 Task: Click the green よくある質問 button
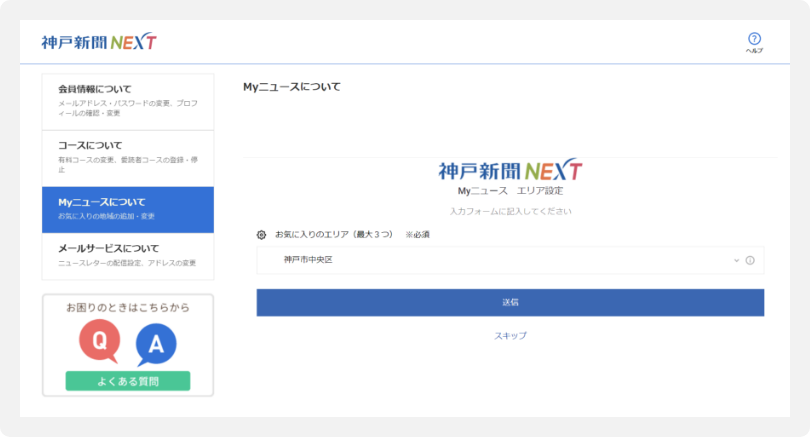(128, 381)
